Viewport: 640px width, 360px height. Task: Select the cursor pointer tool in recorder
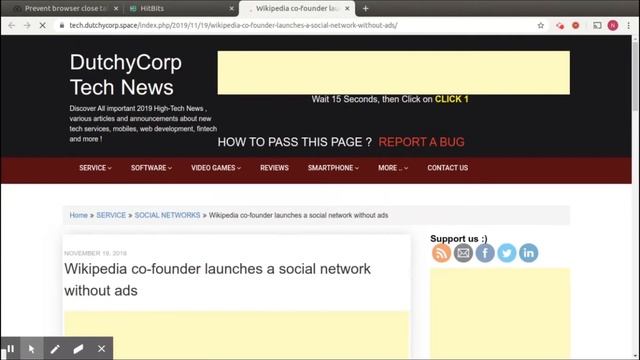coord(32,349)
